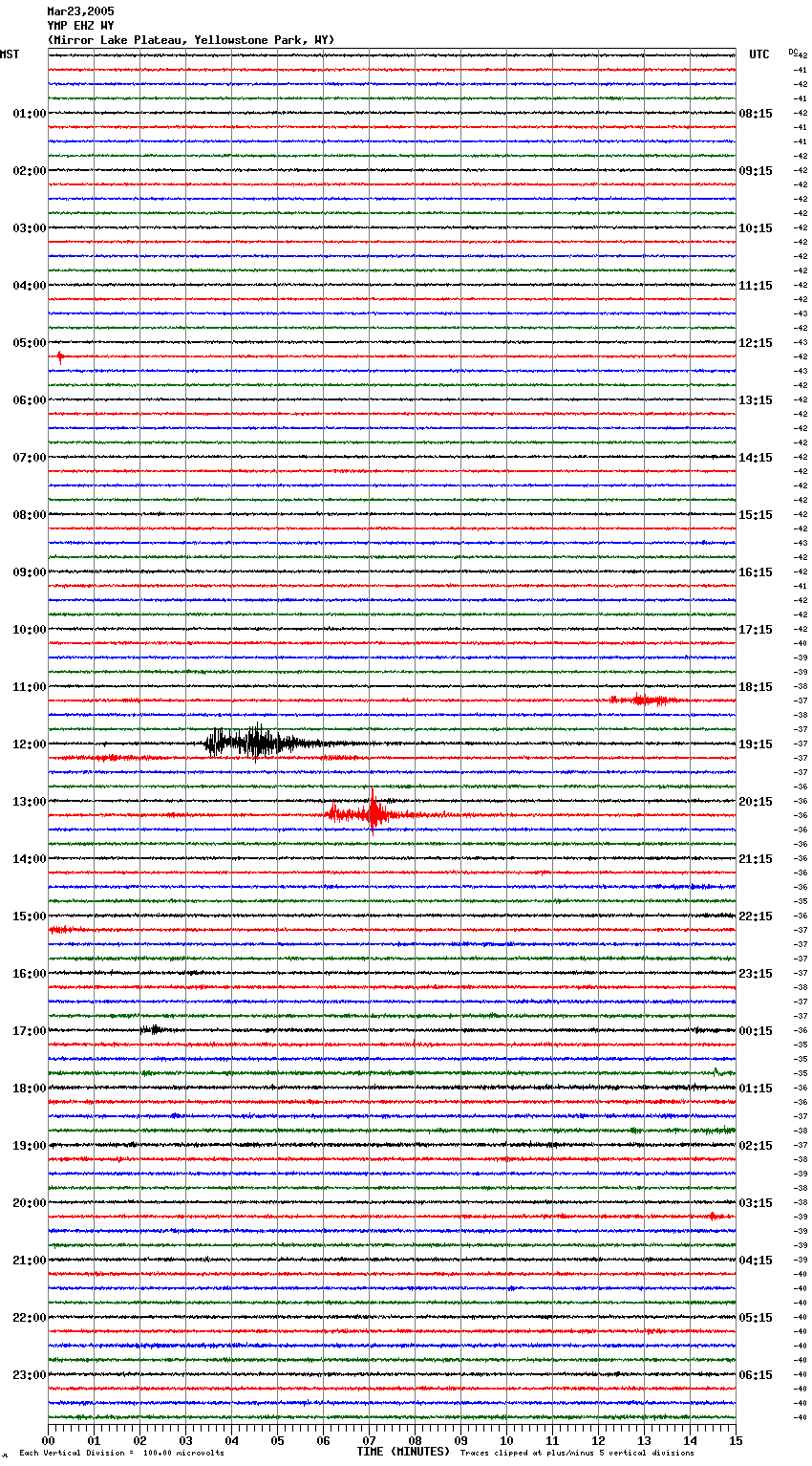Click the 21:15 UTC time label
Image resolution: width=812 pixels, height=1466 pixels.
[756, 859]
